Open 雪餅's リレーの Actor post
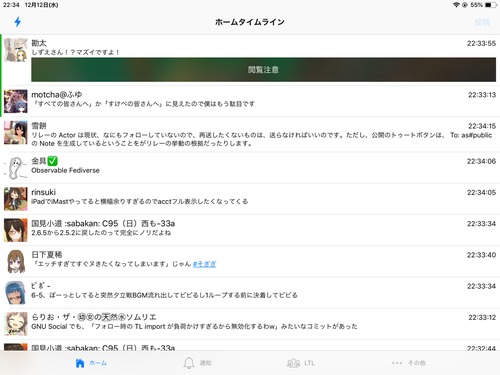This screenshot has height=375, width=500. click(262, 139)
